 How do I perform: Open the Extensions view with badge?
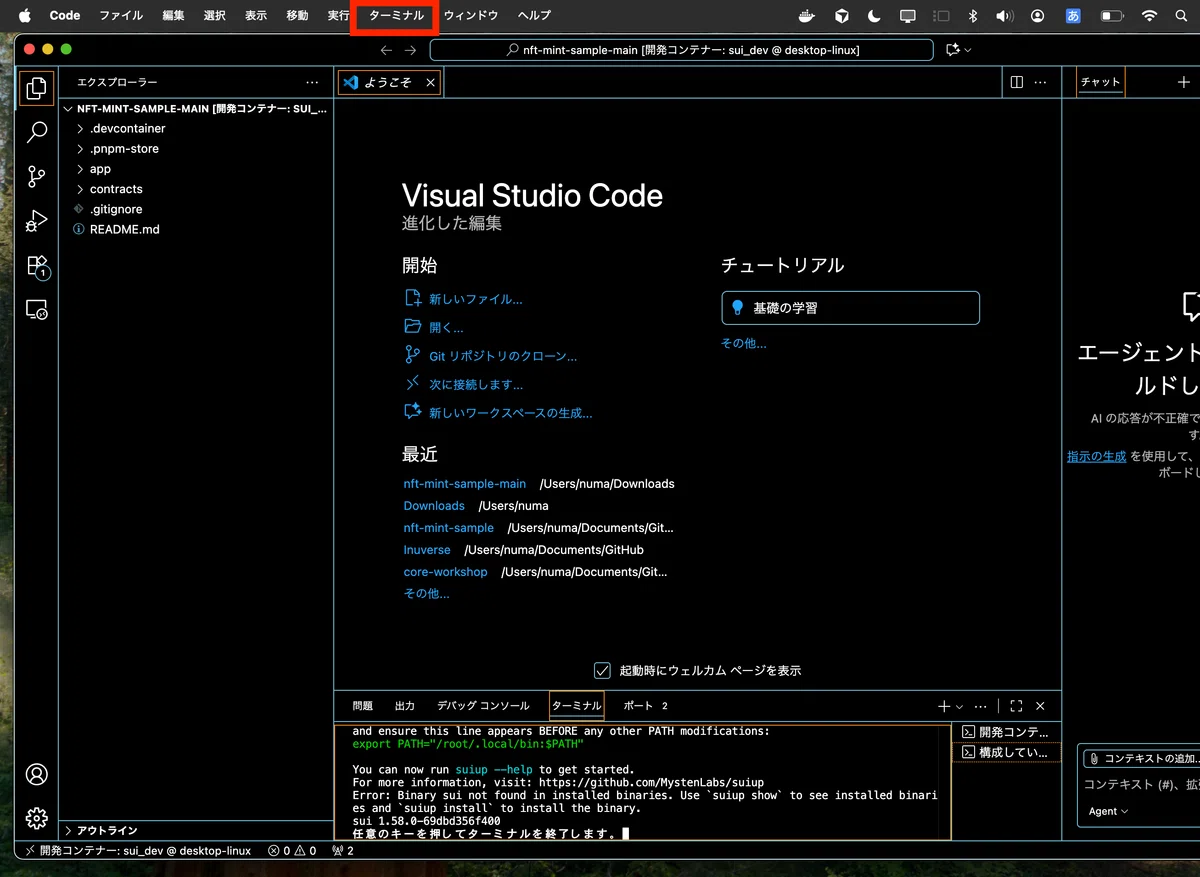36,266
